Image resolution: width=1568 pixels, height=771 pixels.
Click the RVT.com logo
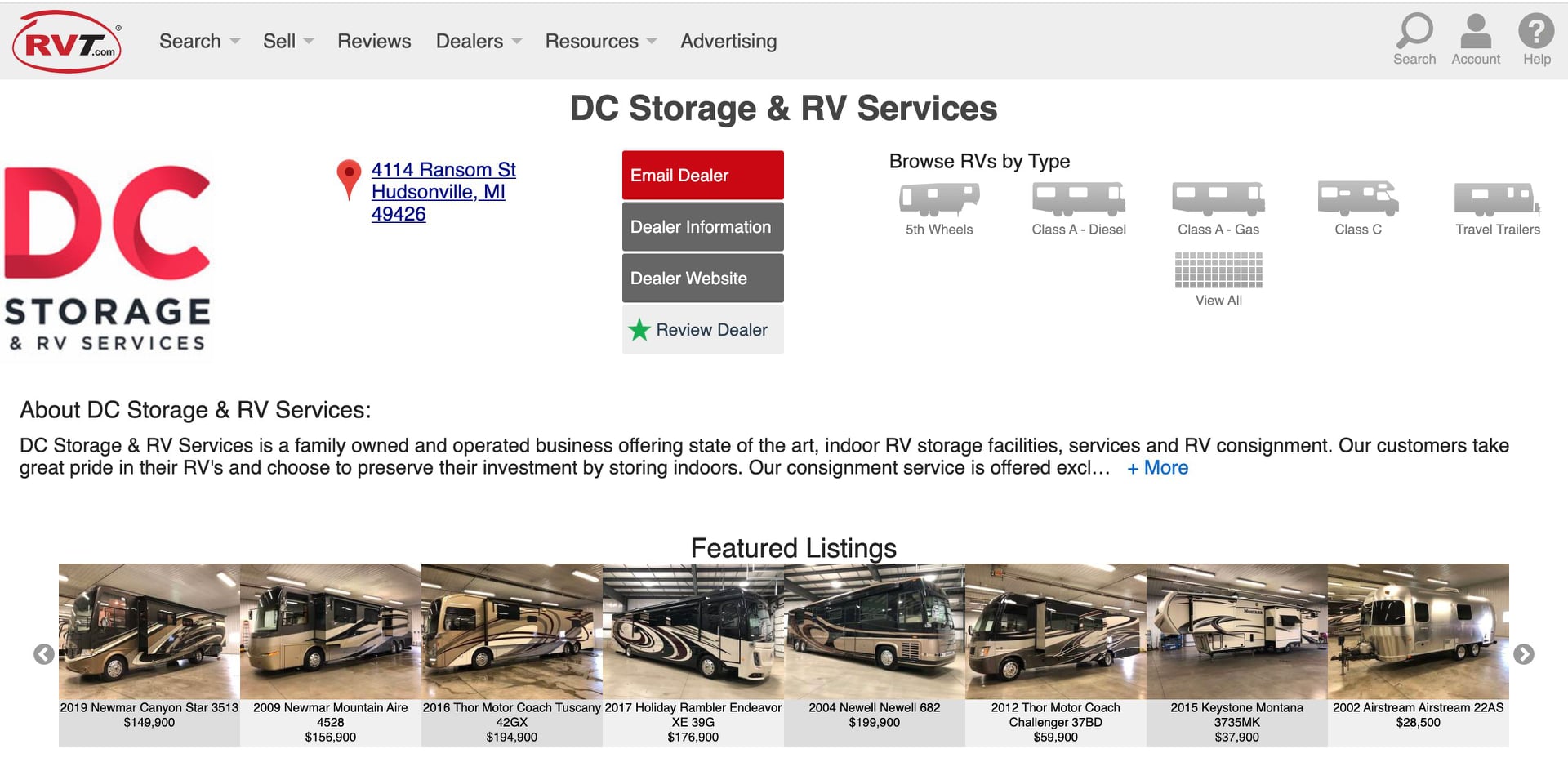[x=67, y=42]
